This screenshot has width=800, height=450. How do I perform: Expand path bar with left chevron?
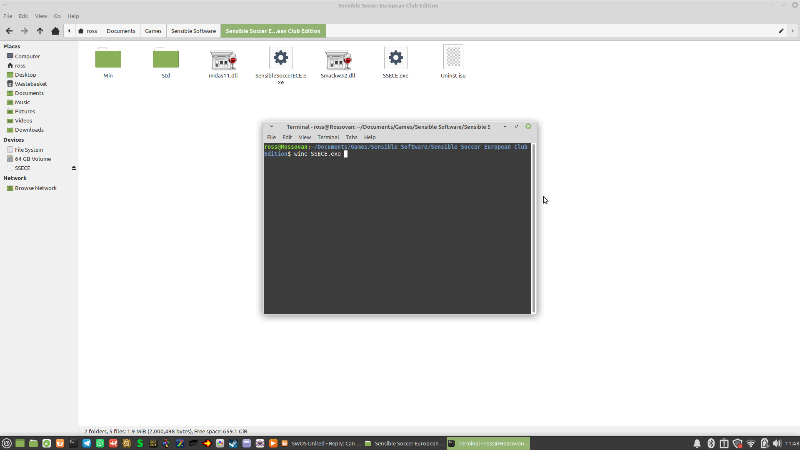click(x=69, y=31)
